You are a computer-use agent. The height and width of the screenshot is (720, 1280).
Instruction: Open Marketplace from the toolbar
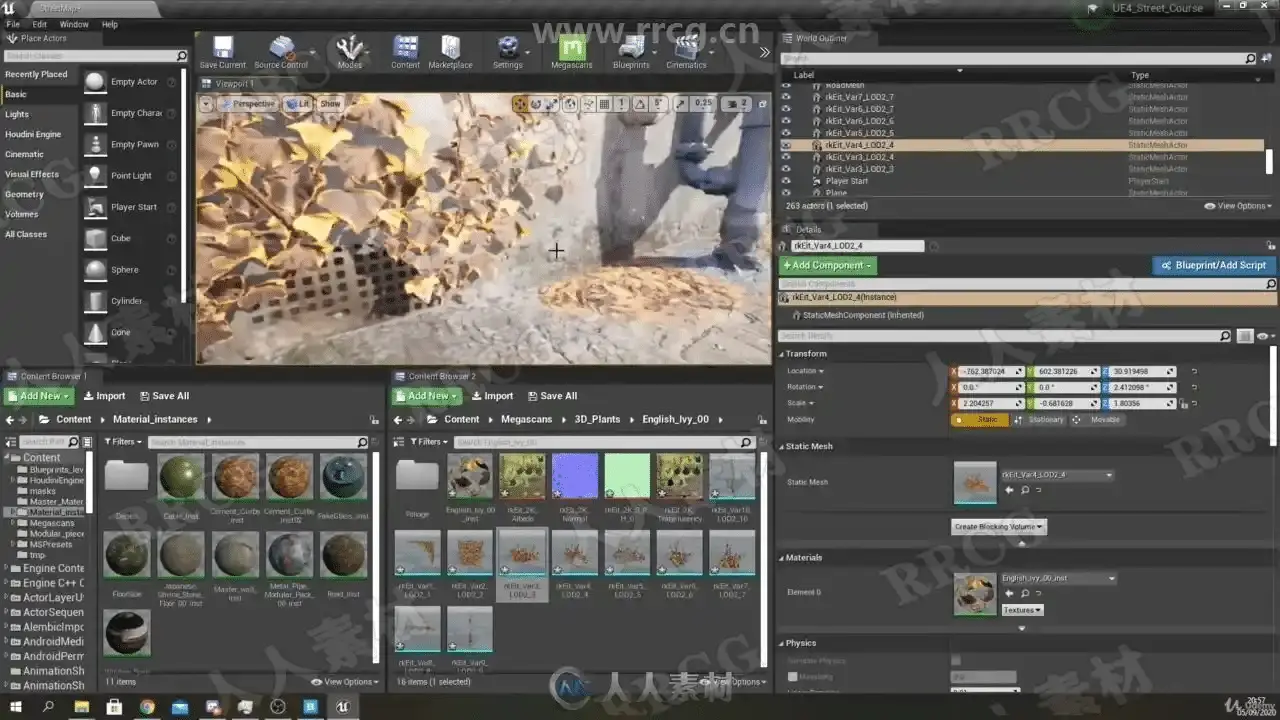[450, 48]
